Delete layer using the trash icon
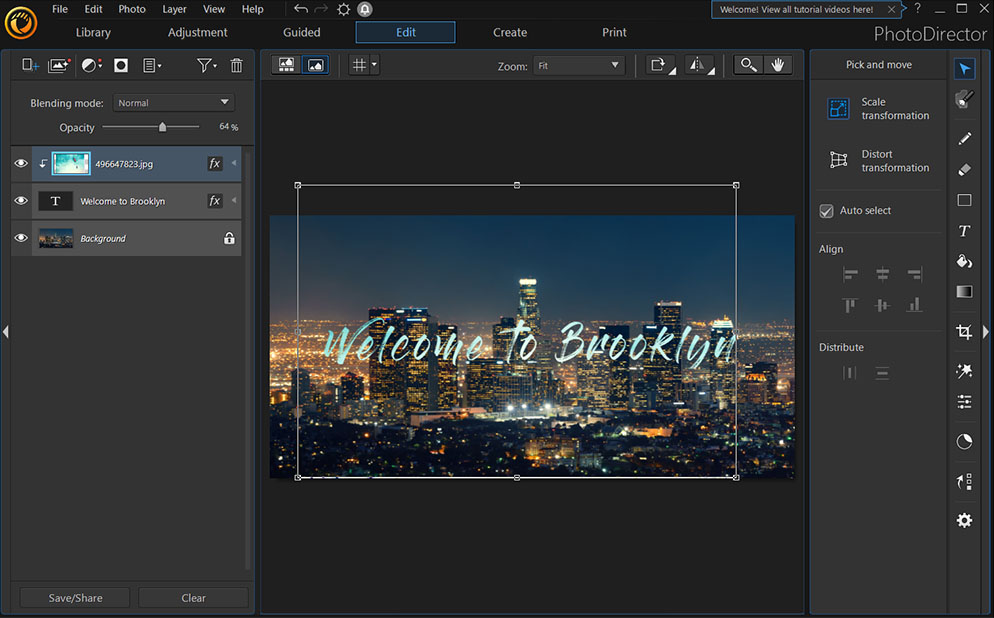994x618 pixels. pos(236,64)
